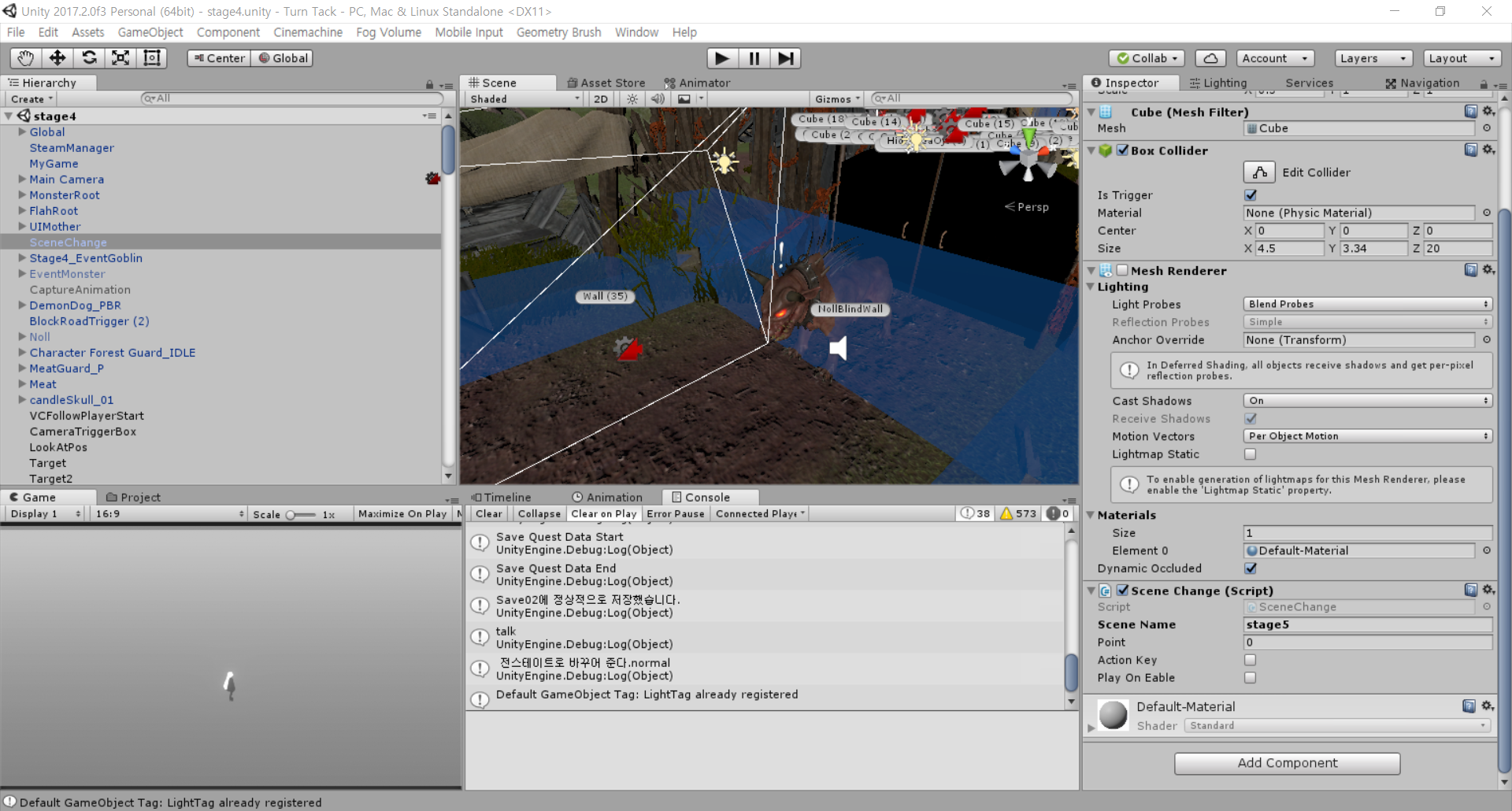This screenshot has width=1512, height=811.
Task: Click the Edit Collider button
Action: 1259,172
